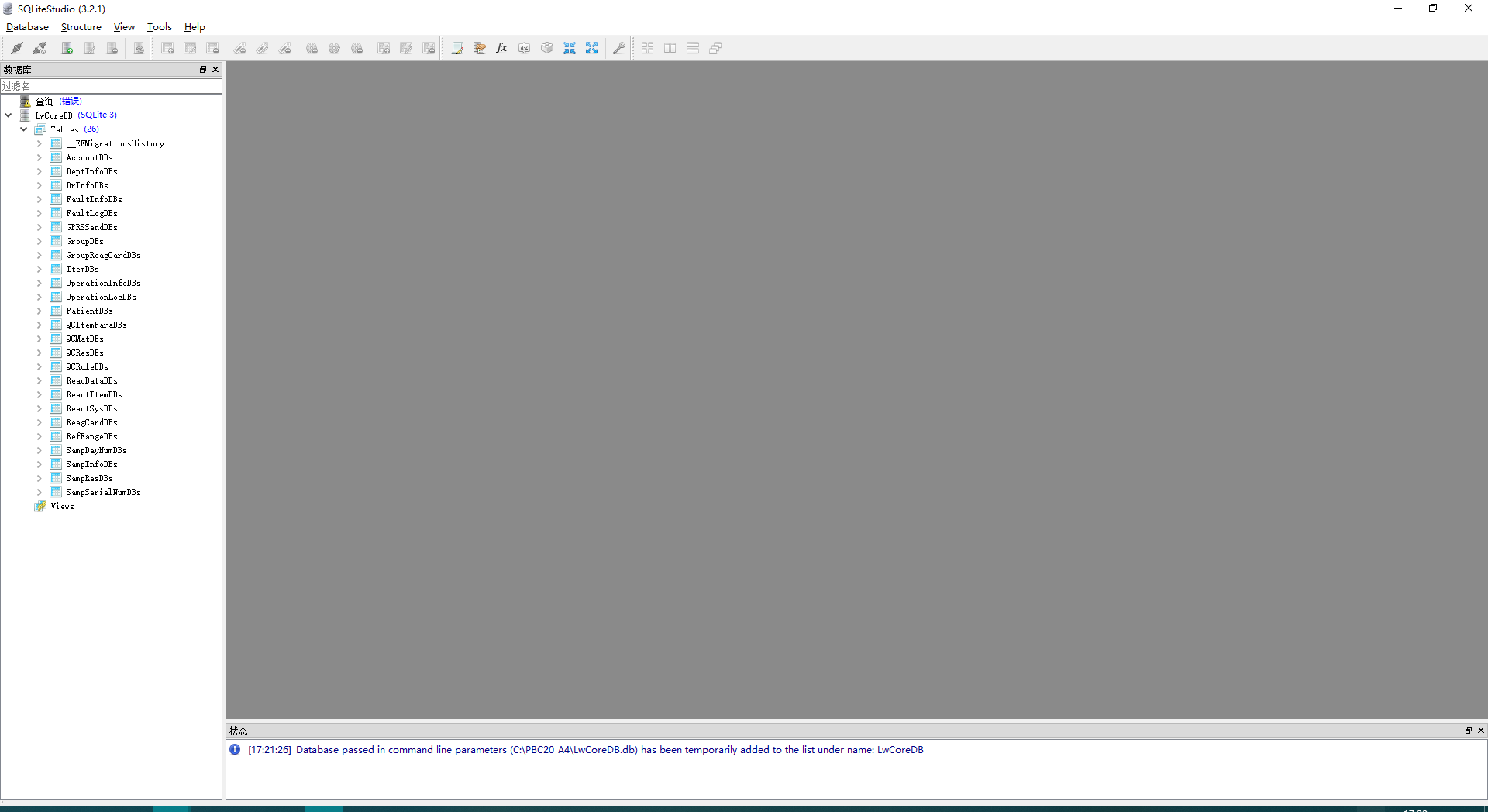Tile windows using the grid icon
This screenshot has width=1488, height=812.
(648, 48)
